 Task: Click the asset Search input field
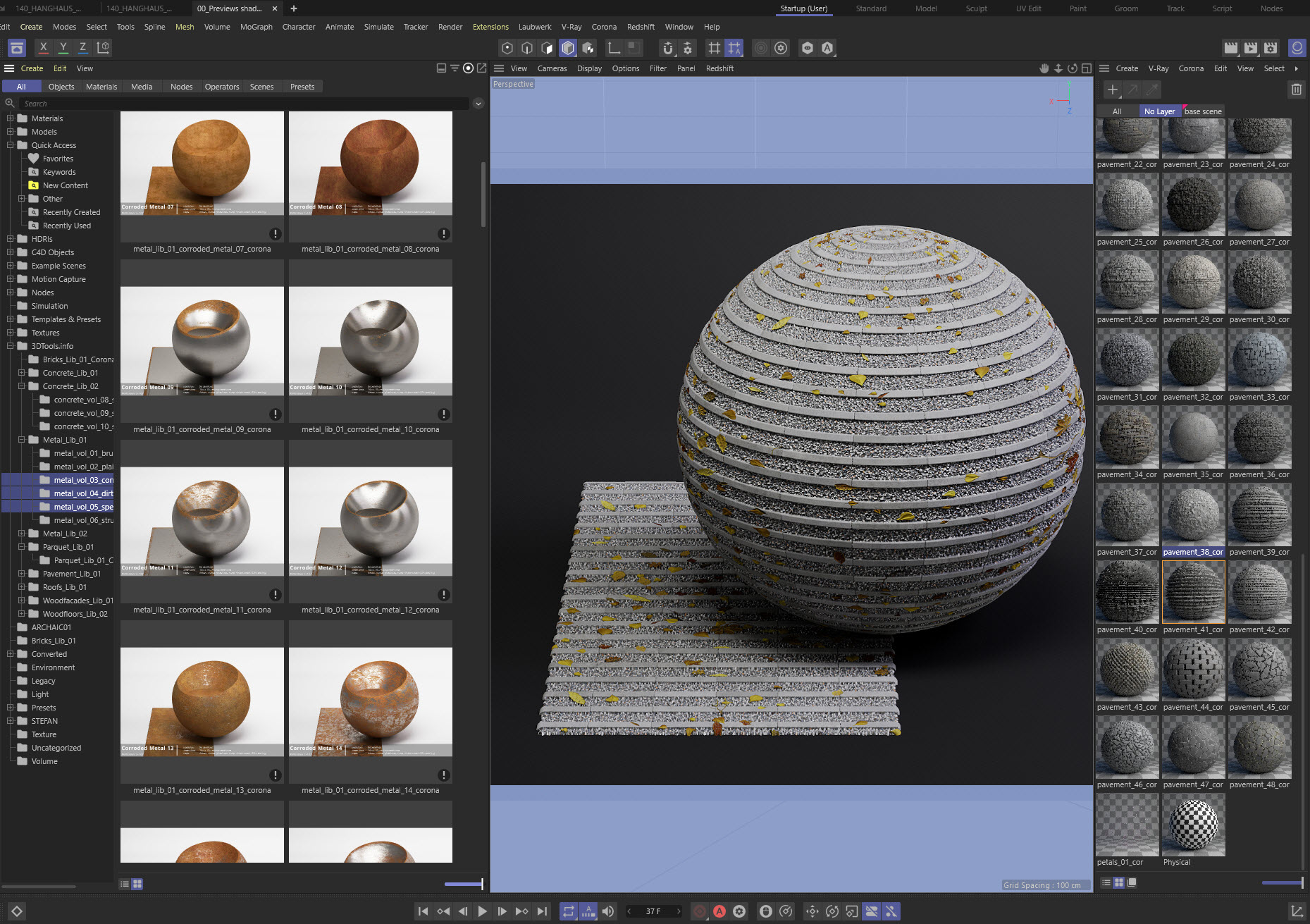244,104
